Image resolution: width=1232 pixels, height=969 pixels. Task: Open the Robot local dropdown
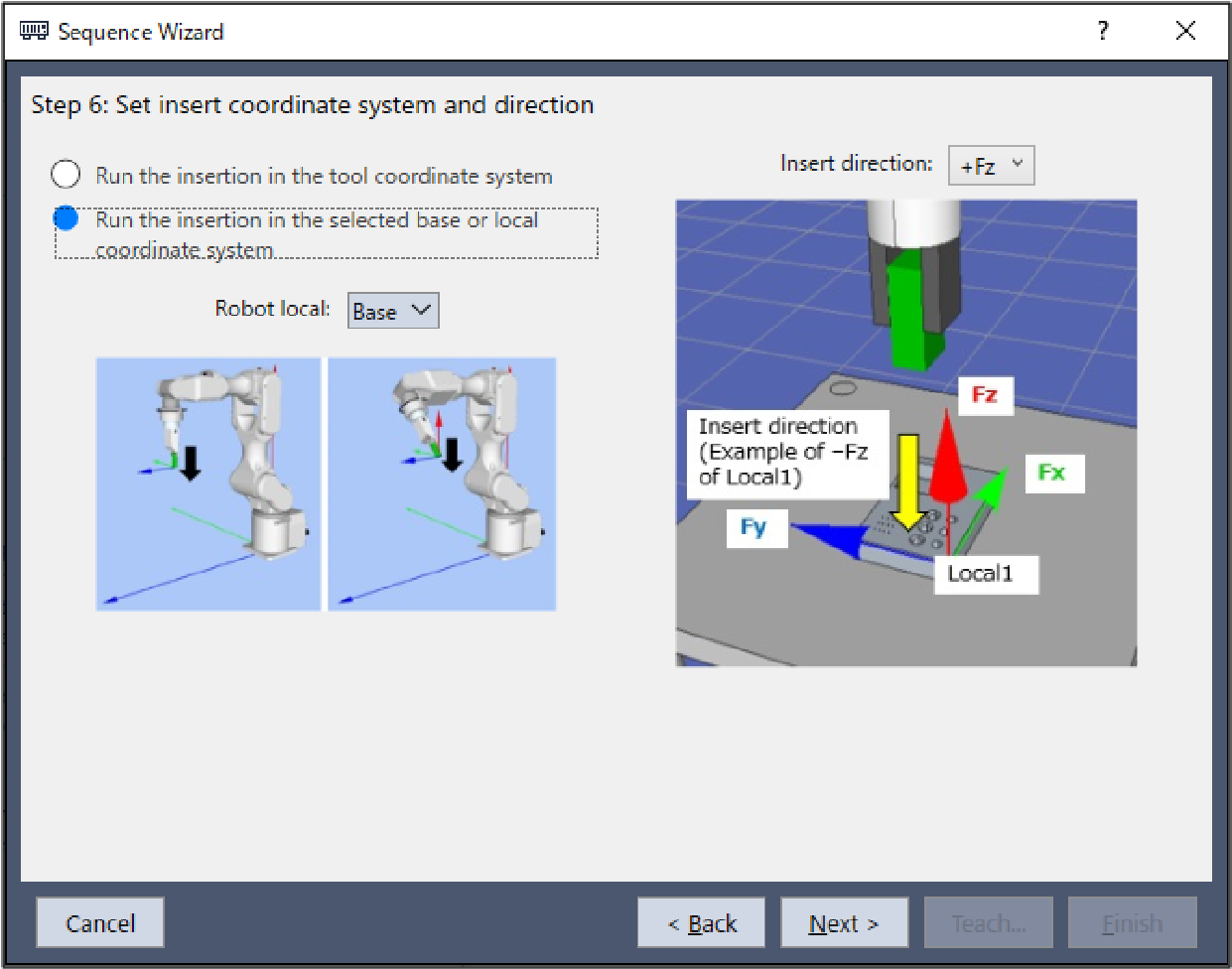tap(393, 311)
